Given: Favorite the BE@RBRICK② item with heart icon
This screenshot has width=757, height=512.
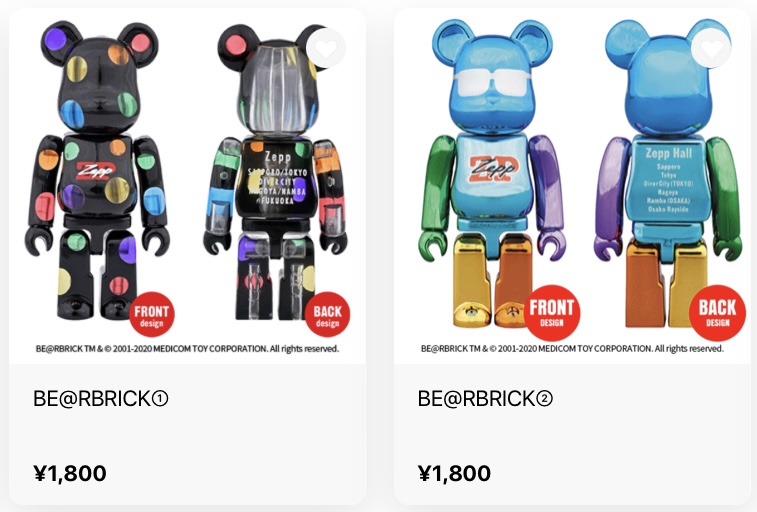Looking at the screenshot, I should pyautogui.click(x=711, y=48).
